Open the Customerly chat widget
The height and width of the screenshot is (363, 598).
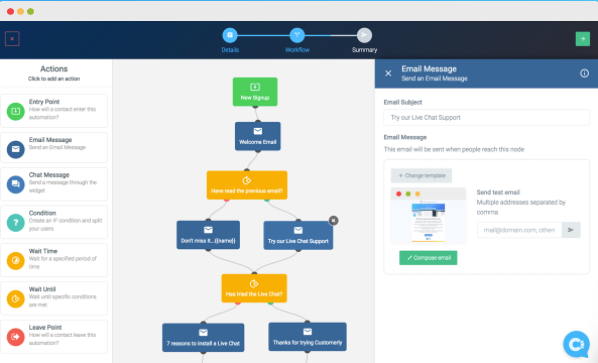(576, 344)
